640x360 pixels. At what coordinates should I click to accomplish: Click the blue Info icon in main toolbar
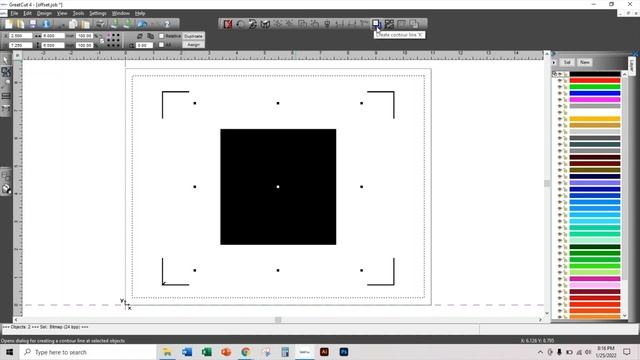click(46, 24)
